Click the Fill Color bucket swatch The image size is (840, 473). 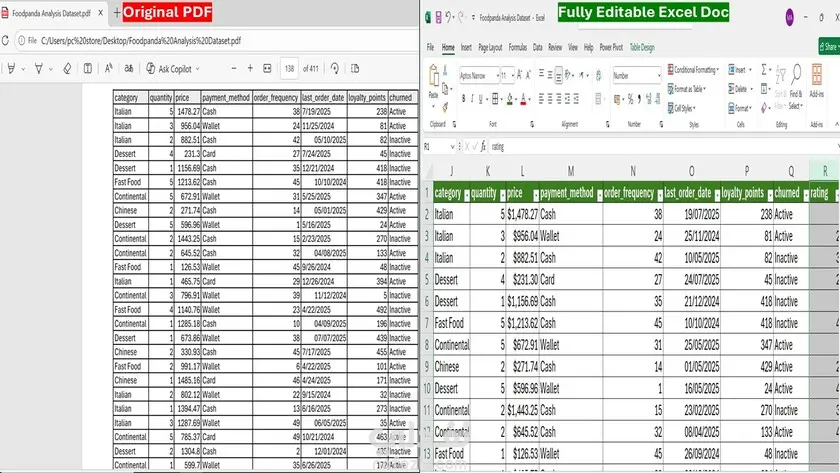509,99
